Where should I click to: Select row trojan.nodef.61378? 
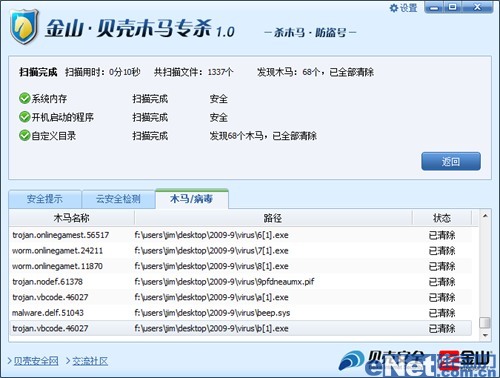(241, 282)
